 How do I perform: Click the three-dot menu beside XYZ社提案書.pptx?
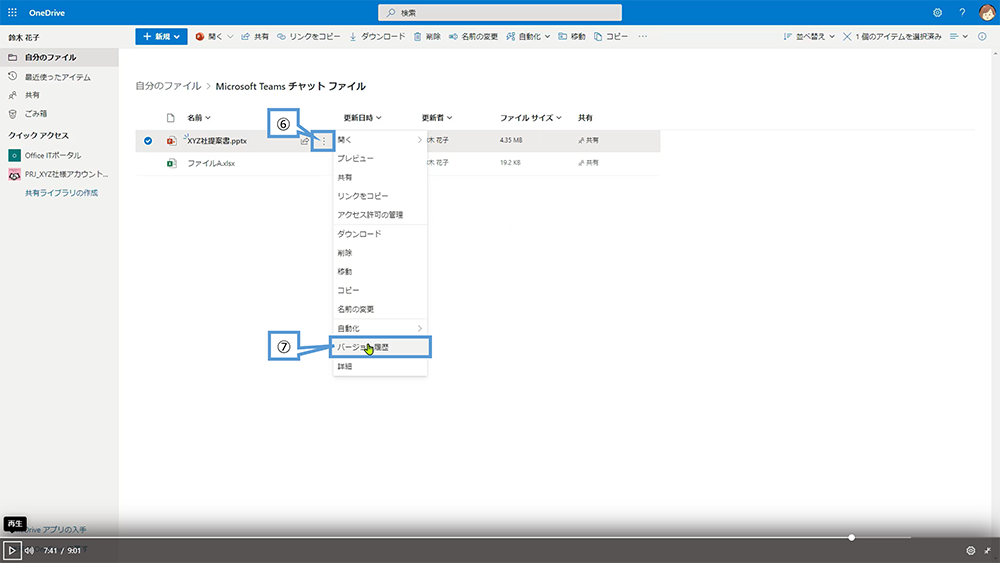pos(322,141)
